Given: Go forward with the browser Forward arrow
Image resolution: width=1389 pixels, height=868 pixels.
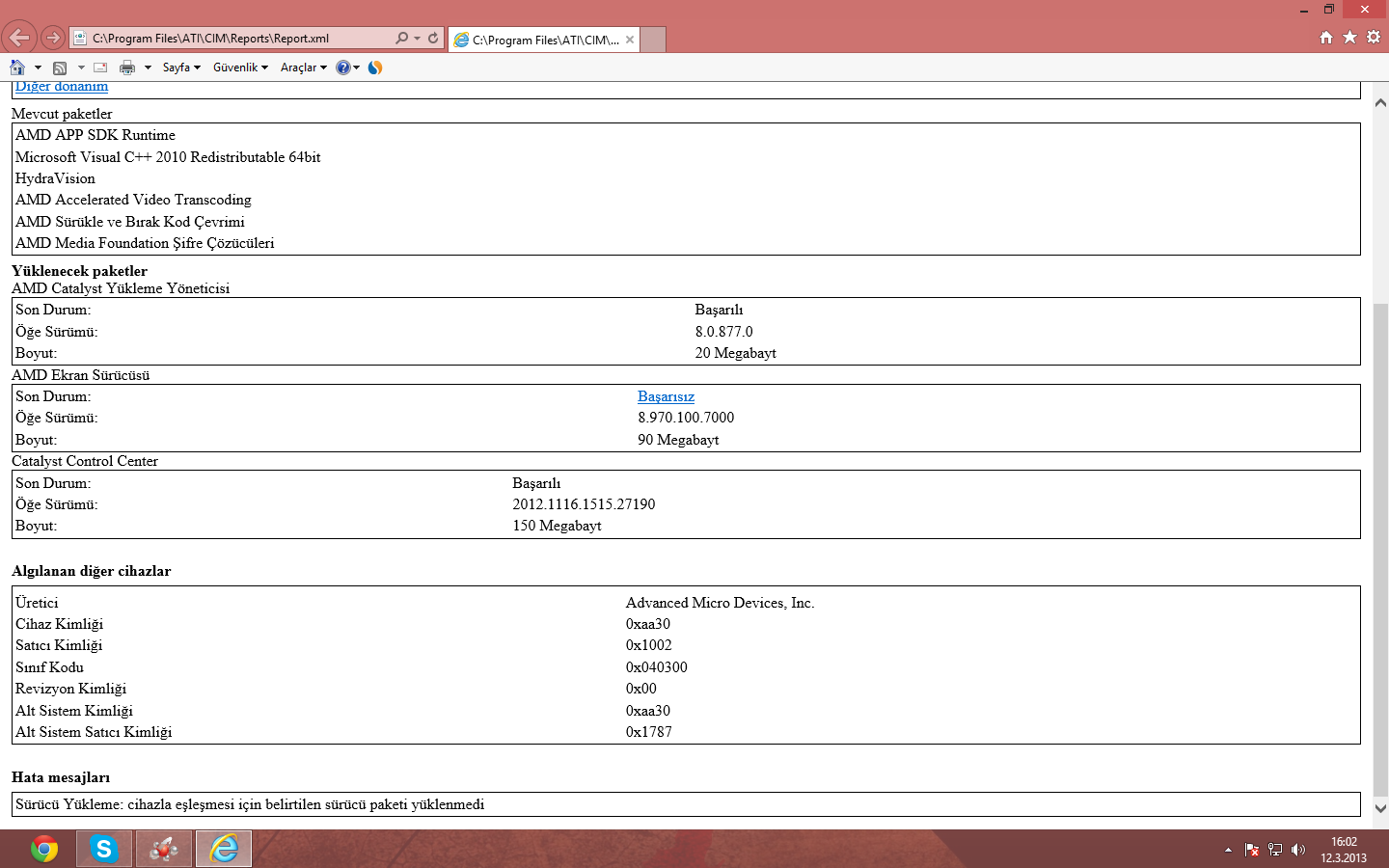Looking at the screenshot, I should (53, 38).
